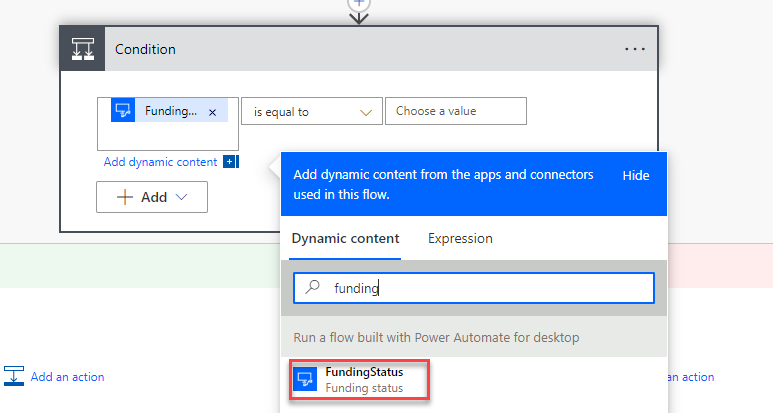Viewport: 773px width, 413px height.
Task: Switch to the Dynamic content tab
Action: coord(345,239)
